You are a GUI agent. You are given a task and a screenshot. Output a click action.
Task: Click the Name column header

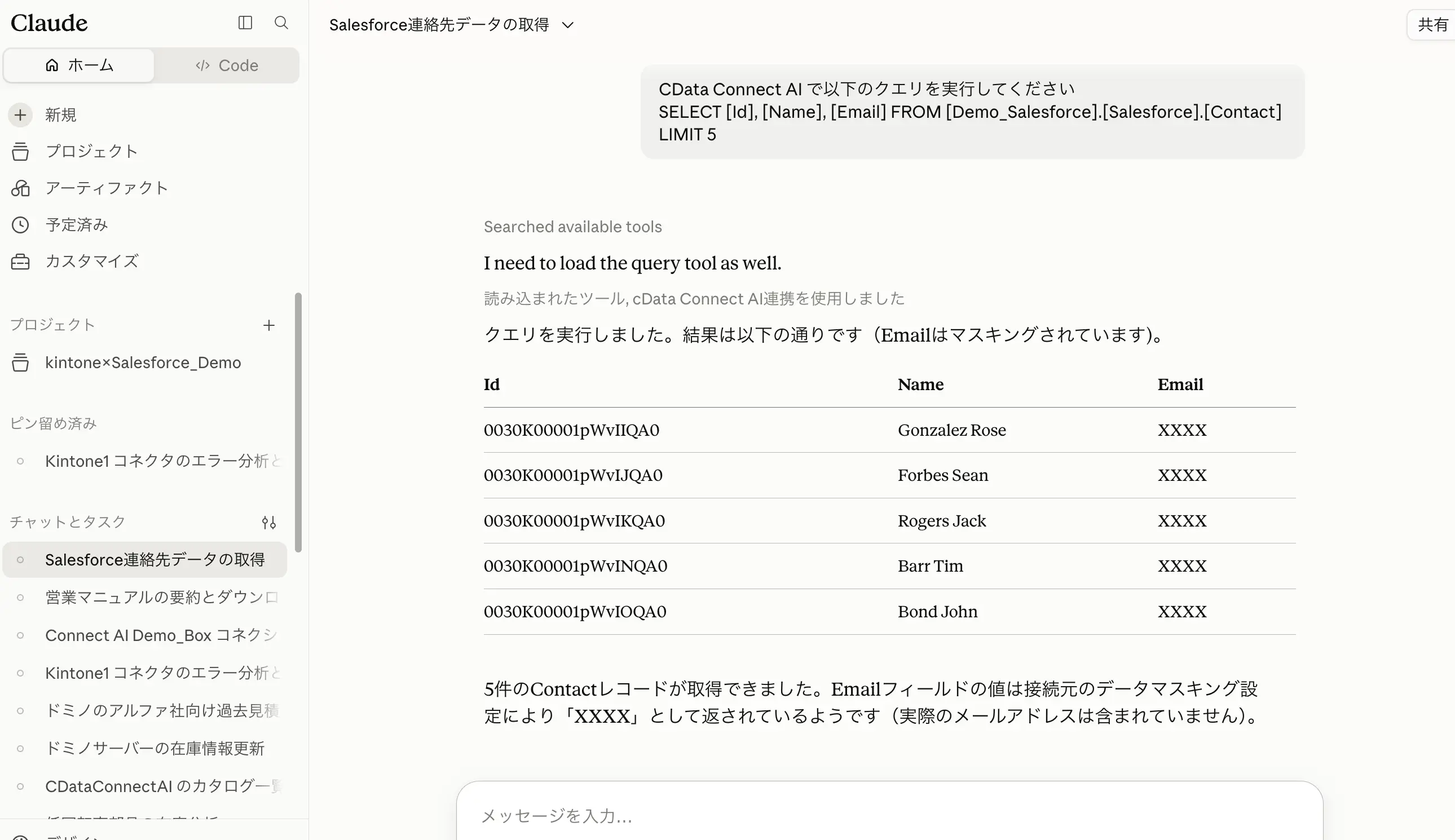920,384
